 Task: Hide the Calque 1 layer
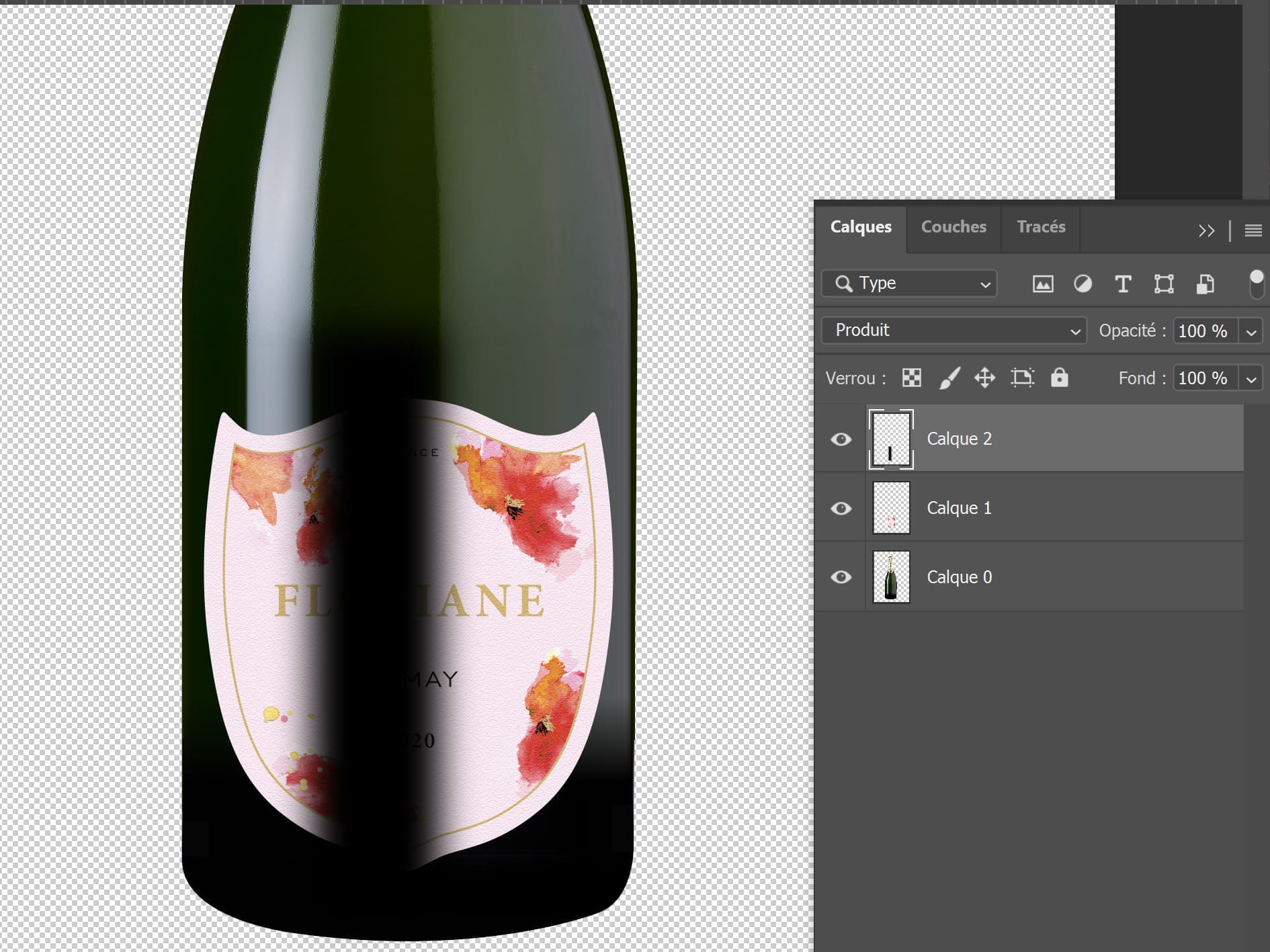[x=841, y=509]
